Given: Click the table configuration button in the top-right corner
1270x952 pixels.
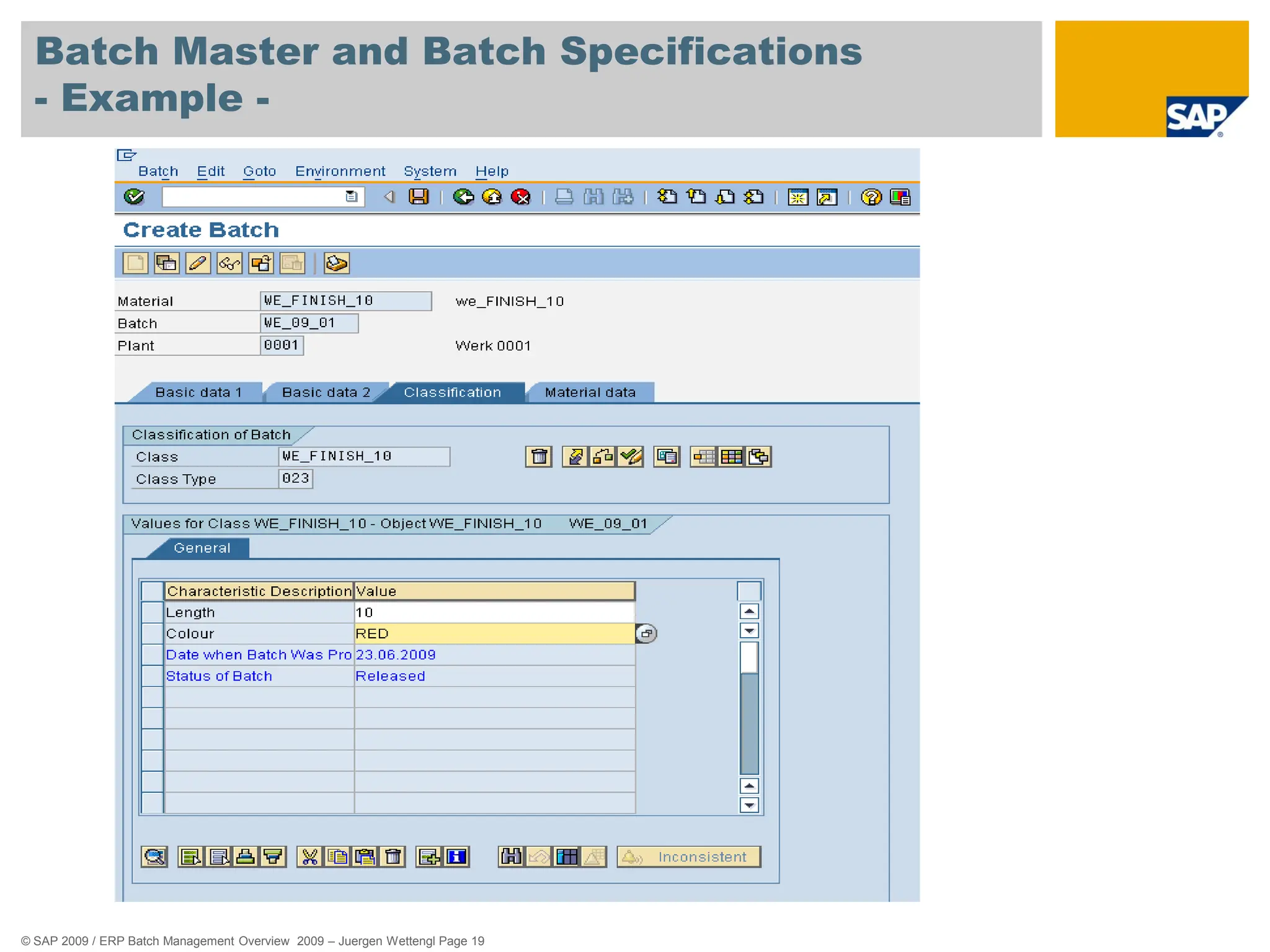Looking at the screenshot, I should pyautogui.click(x=749, y=591).
